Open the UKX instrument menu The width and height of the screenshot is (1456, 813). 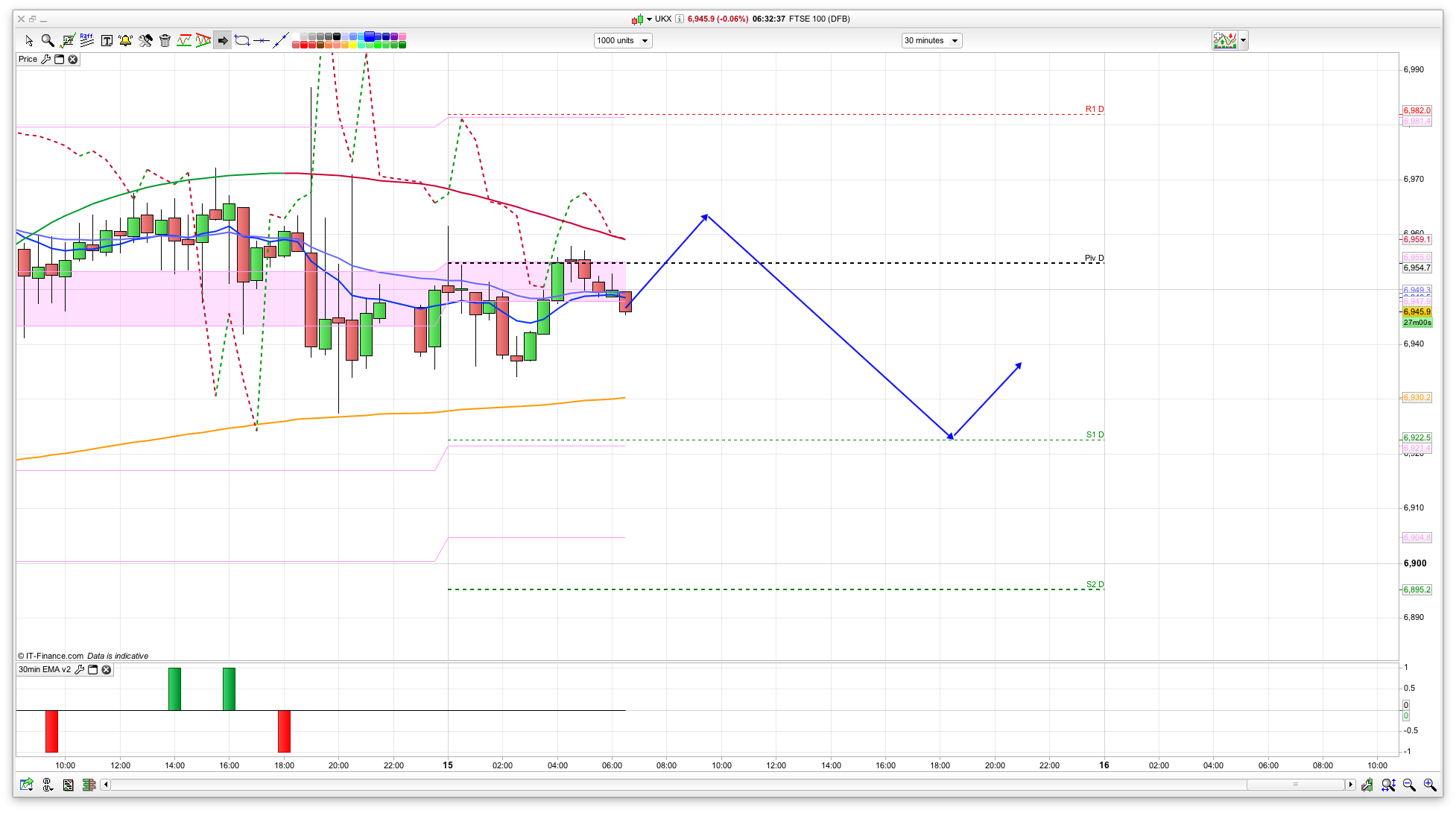point(649,19)
